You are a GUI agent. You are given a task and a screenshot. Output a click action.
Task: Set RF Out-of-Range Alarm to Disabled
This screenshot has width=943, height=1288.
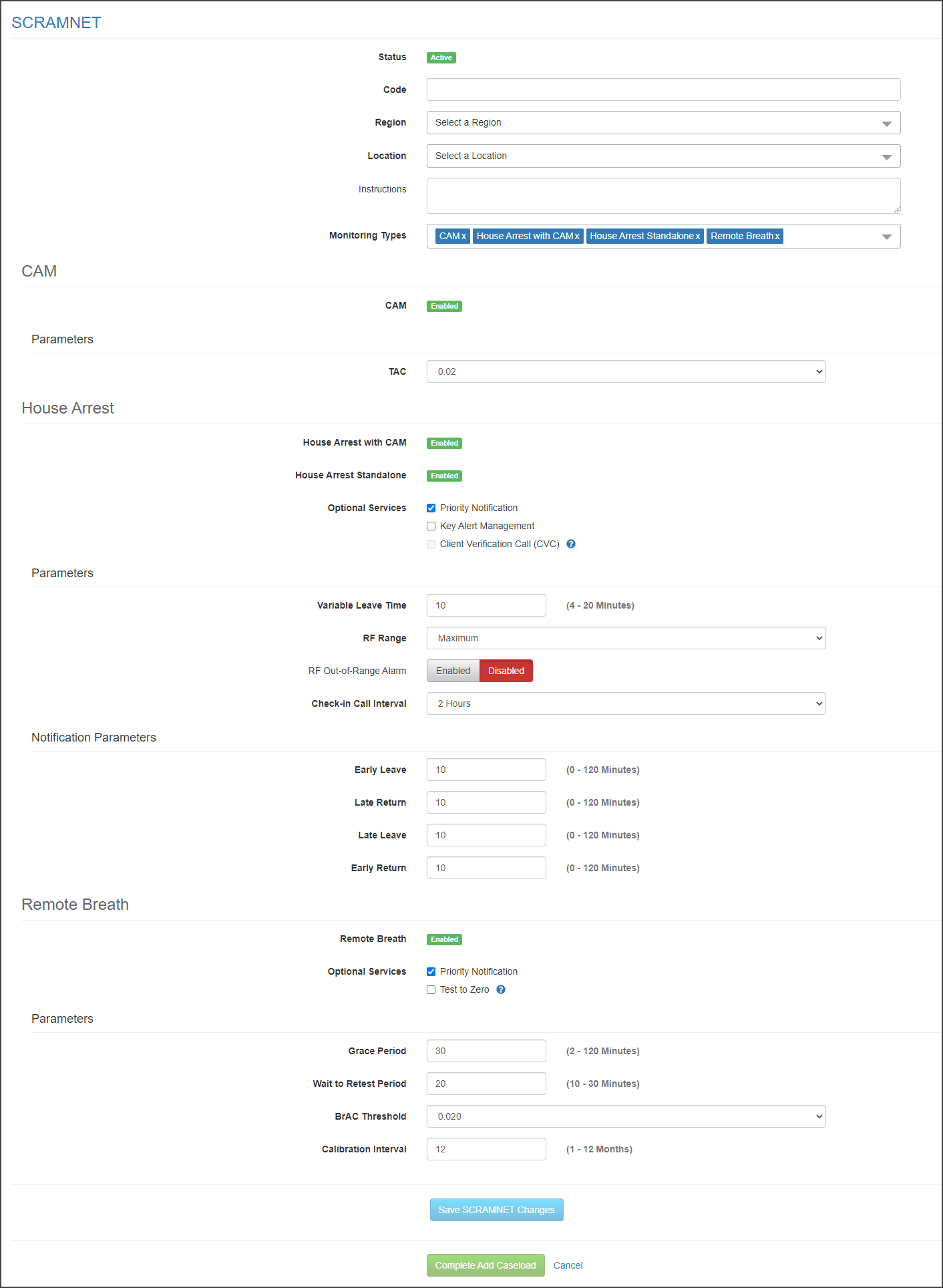click(506, 671)
